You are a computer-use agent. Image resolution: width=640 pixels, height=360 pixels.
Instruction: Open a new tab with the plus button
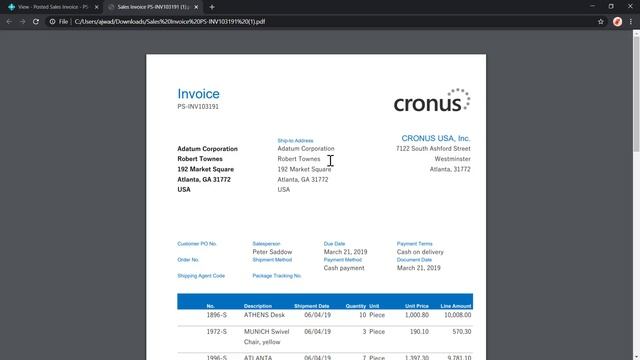pos(212,7)
